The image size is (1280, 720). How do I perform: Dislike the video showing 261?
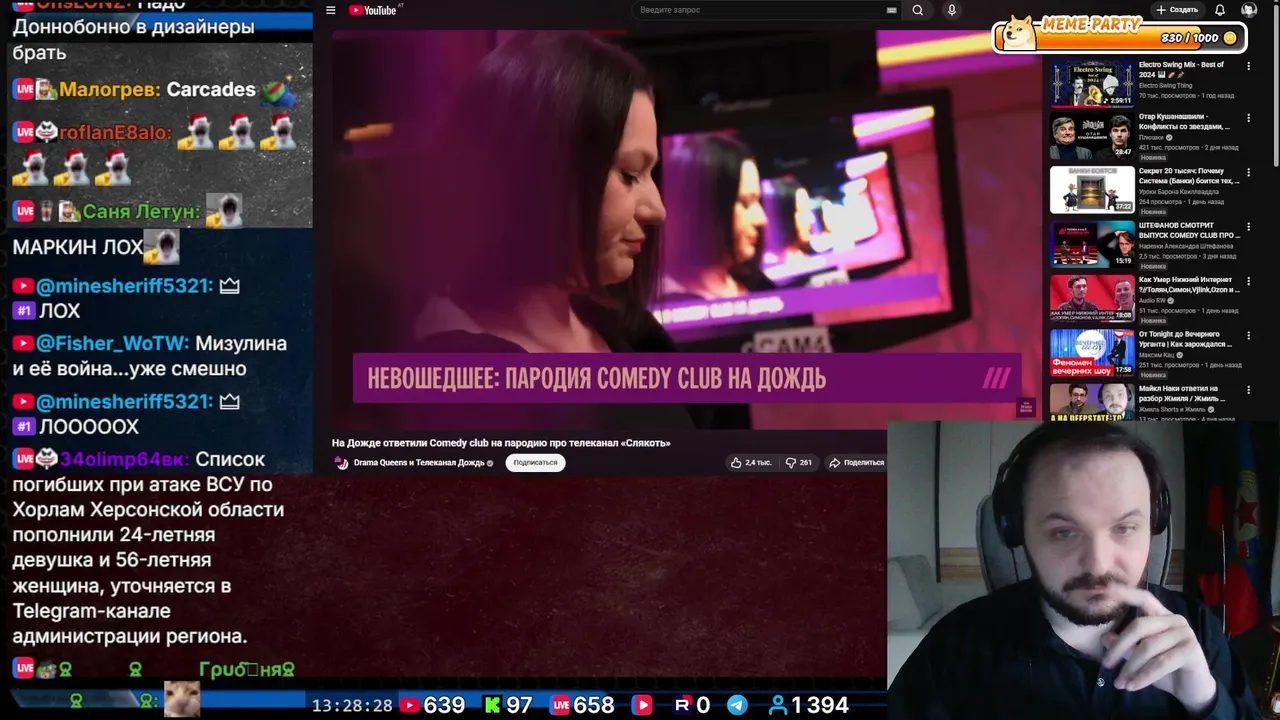pyautogui.click(x=798, y=463)
